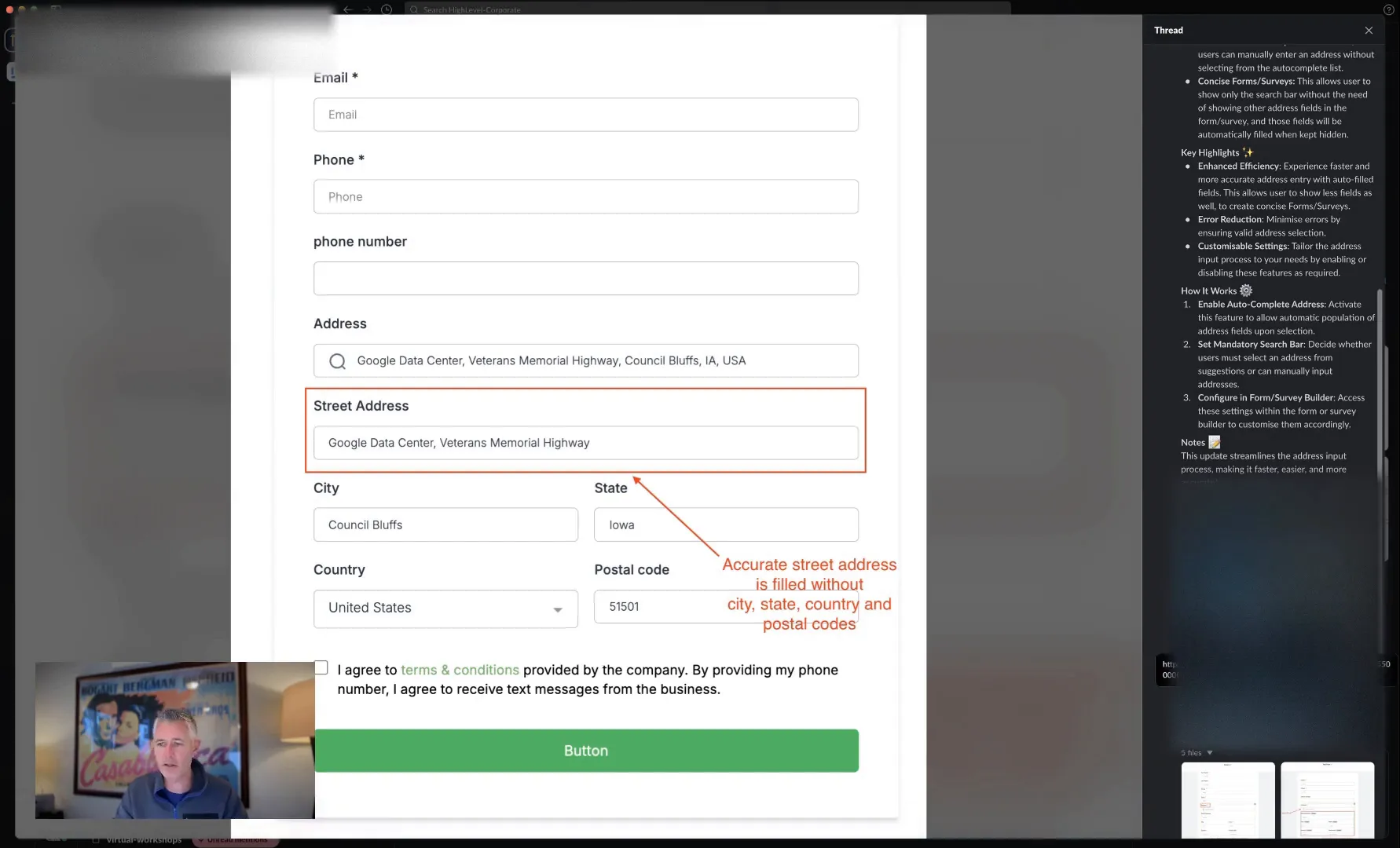Open the first attached file thumbnail
Image resolution: width=1400 pixels, height=848 pixels.
coord(1228,800)
